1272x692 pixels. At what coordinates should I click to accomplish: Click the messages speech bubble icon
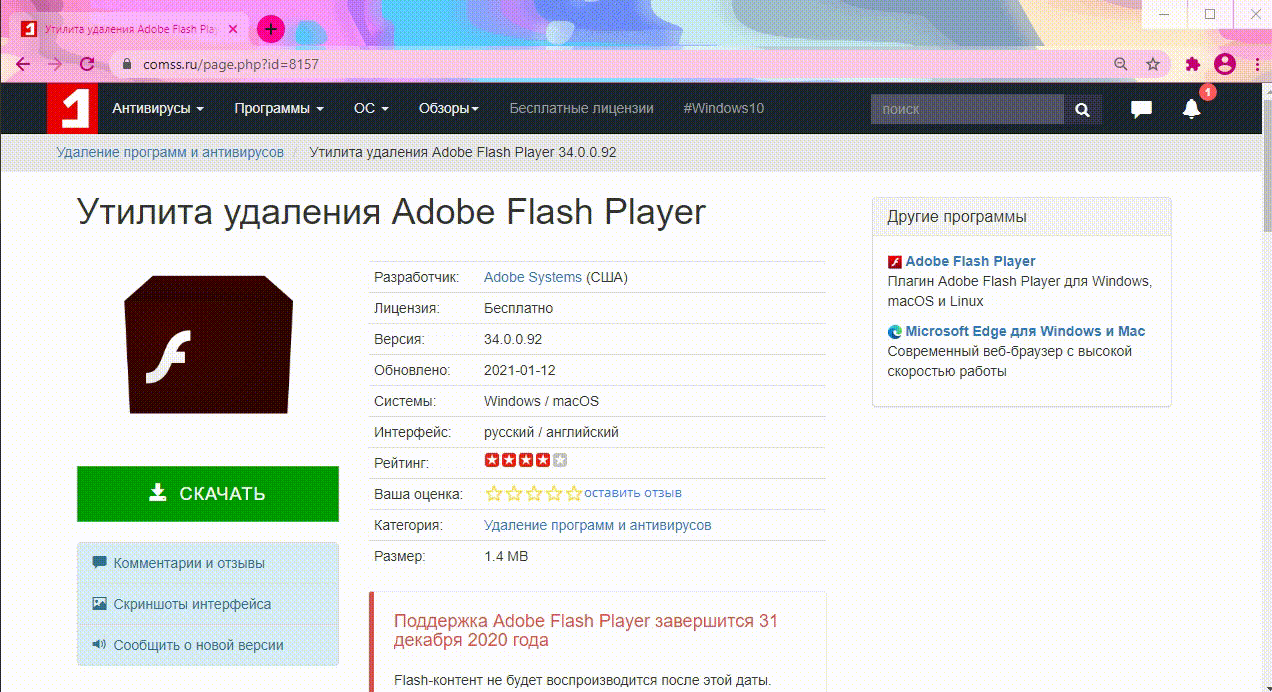[x=1141, y=110]
